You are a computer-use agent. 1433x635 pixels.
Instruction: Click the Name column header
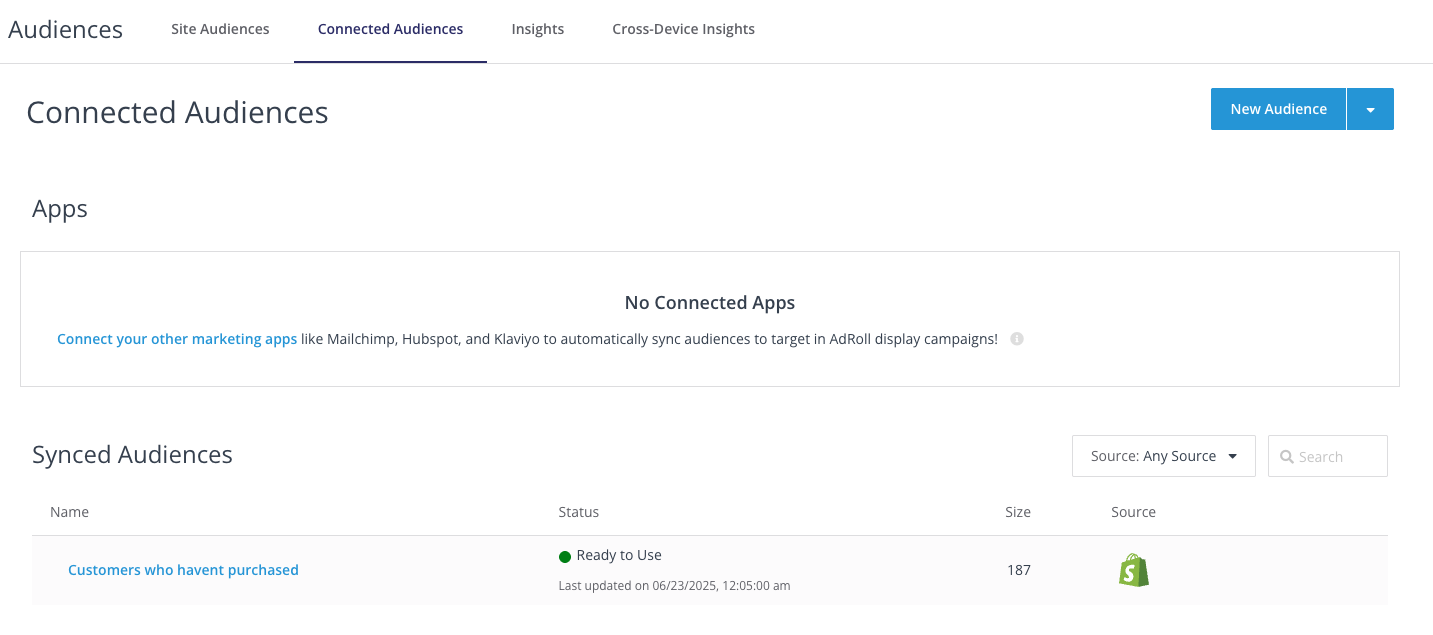pos(69,512)
